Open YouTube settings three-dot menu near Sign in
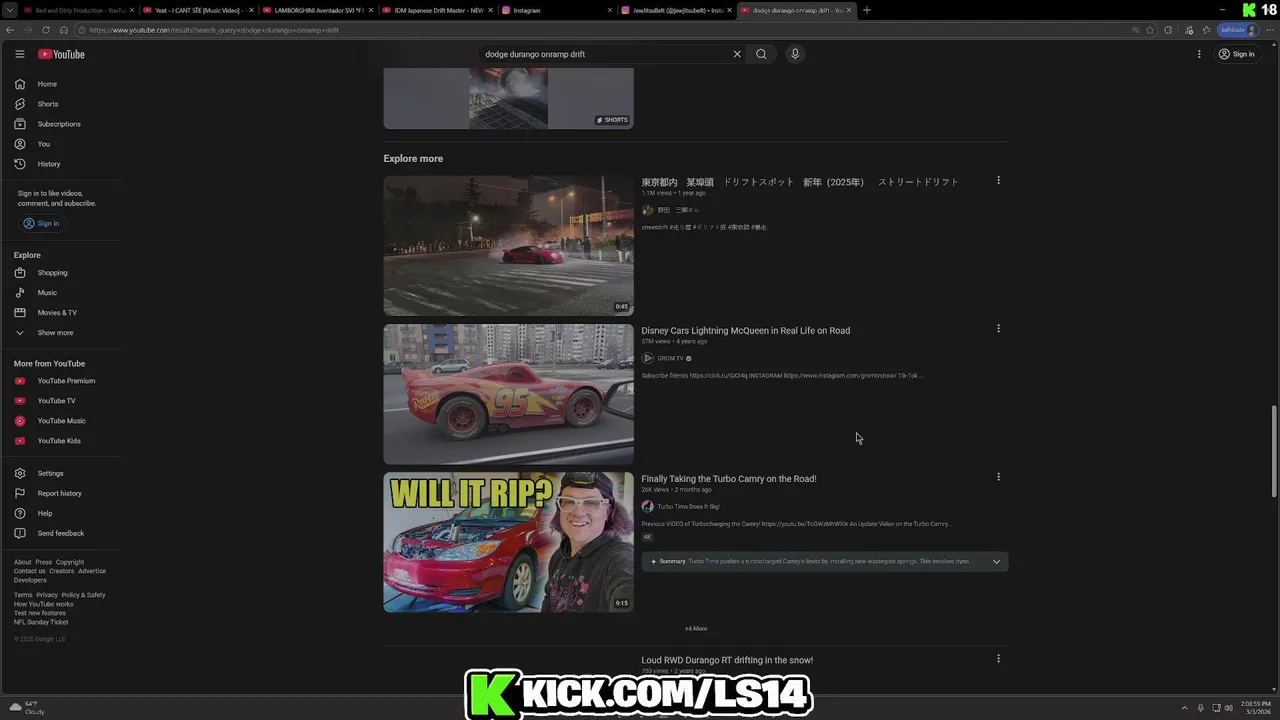The width and height of the screenshot is (1280, 720). tap(1199, 54)
